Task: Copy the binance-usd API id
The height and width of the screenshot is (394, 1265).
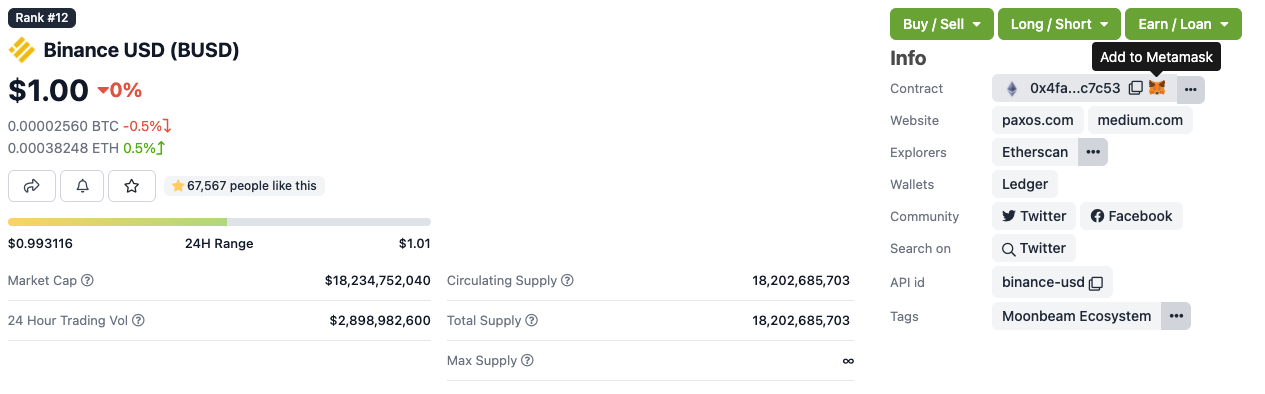Action: point(1096,283)
